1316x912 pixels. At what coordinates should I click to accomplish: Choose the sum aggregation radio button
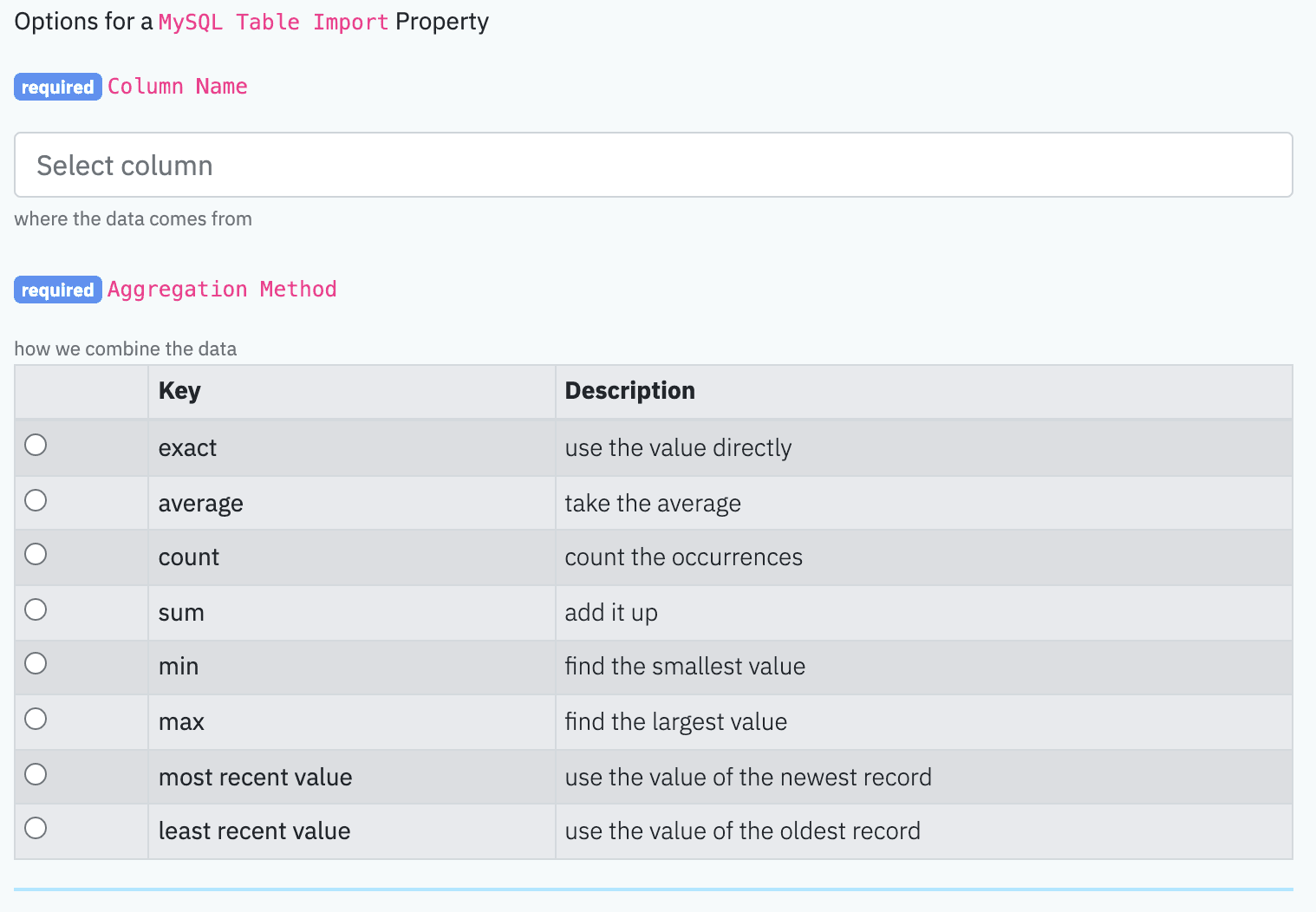tap(36, 609)
